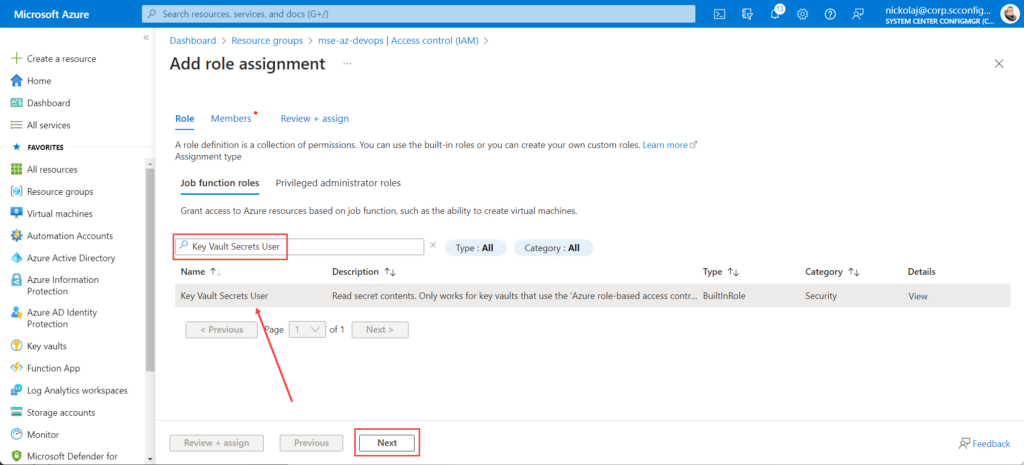
Task: Click the All services icon
Action: 17,125
